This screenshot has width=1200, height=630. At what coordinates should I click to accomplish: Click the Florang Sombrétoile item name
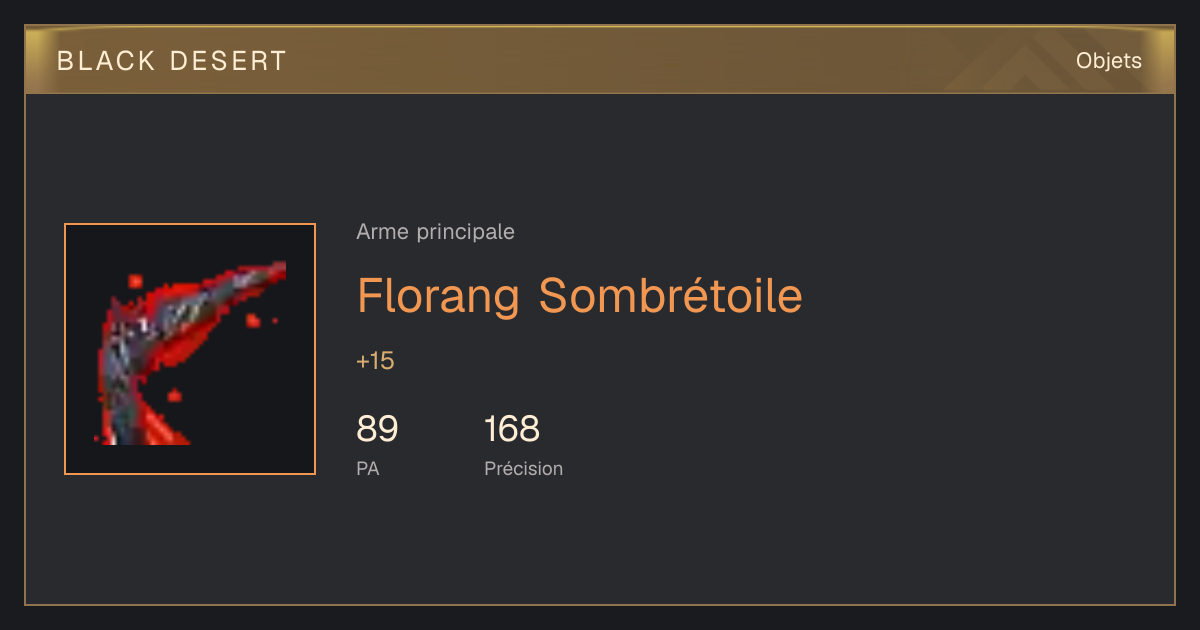(580, 296)
